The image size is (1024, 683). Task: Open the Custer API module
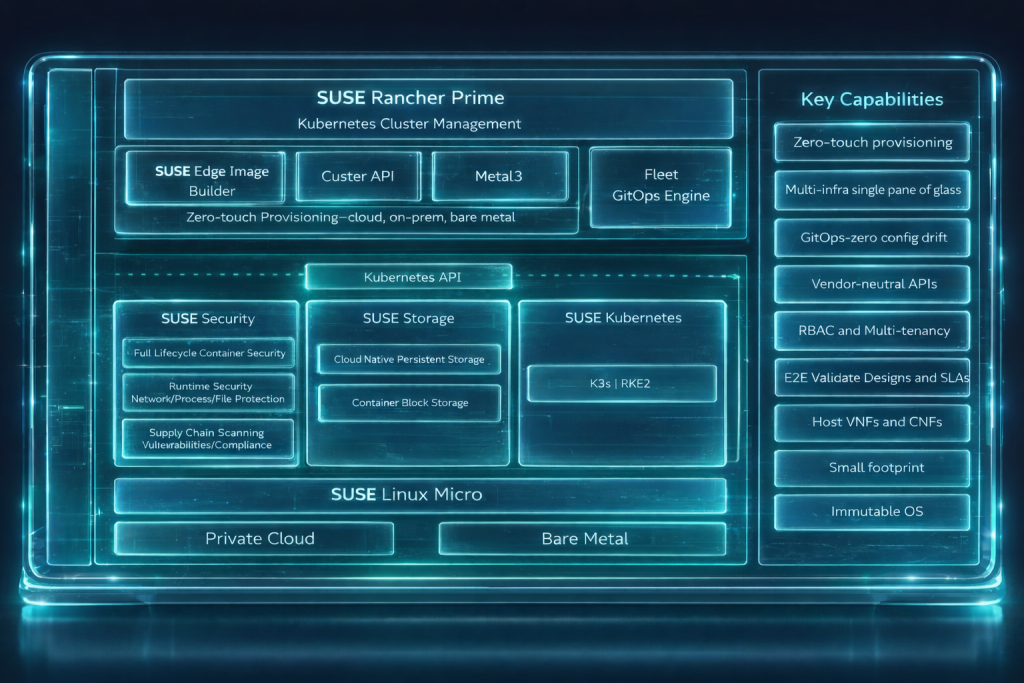357,176
